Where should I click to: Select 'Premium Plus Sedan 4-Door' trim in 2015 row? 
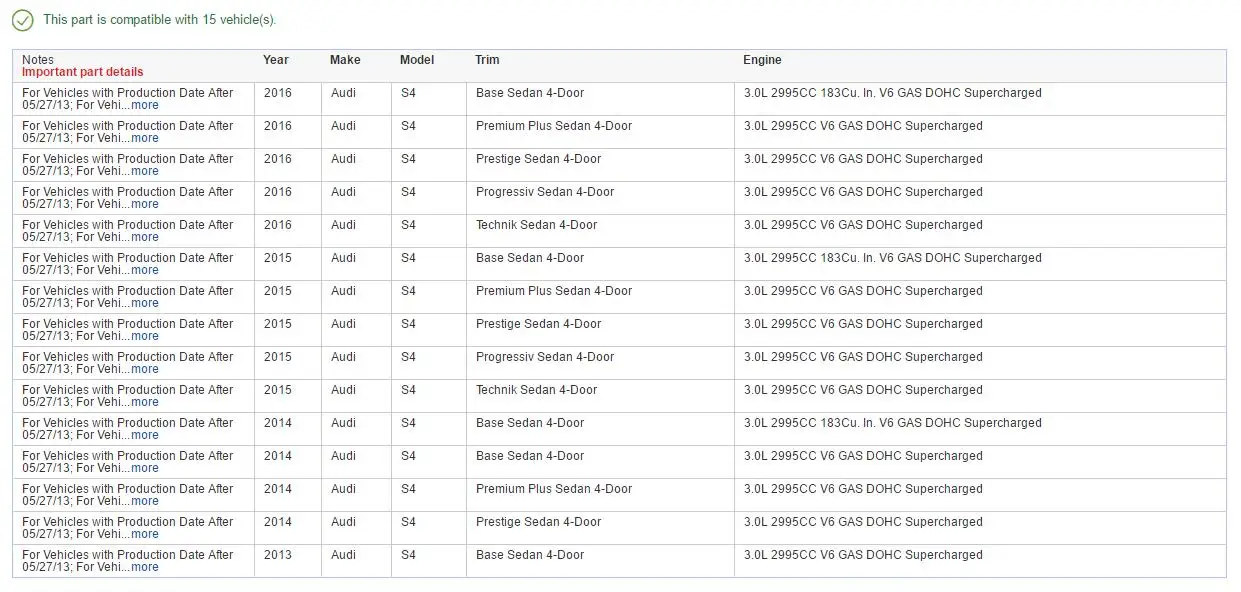click(x=554, y=291)
